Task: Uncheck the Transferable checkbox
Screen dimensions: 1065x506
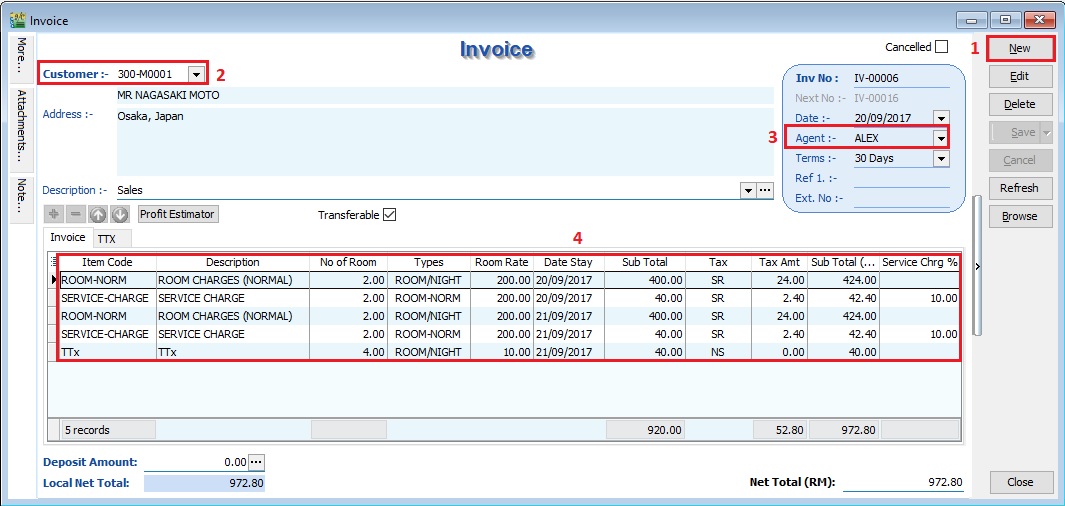Action: tap(390, 214)
